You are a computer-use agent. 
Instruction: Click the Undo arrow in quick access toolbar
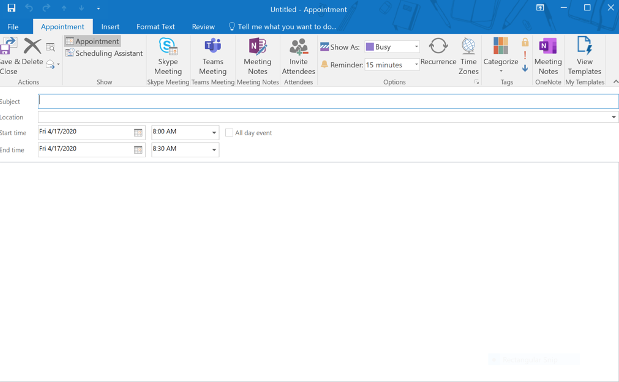(x=29, y=8)
